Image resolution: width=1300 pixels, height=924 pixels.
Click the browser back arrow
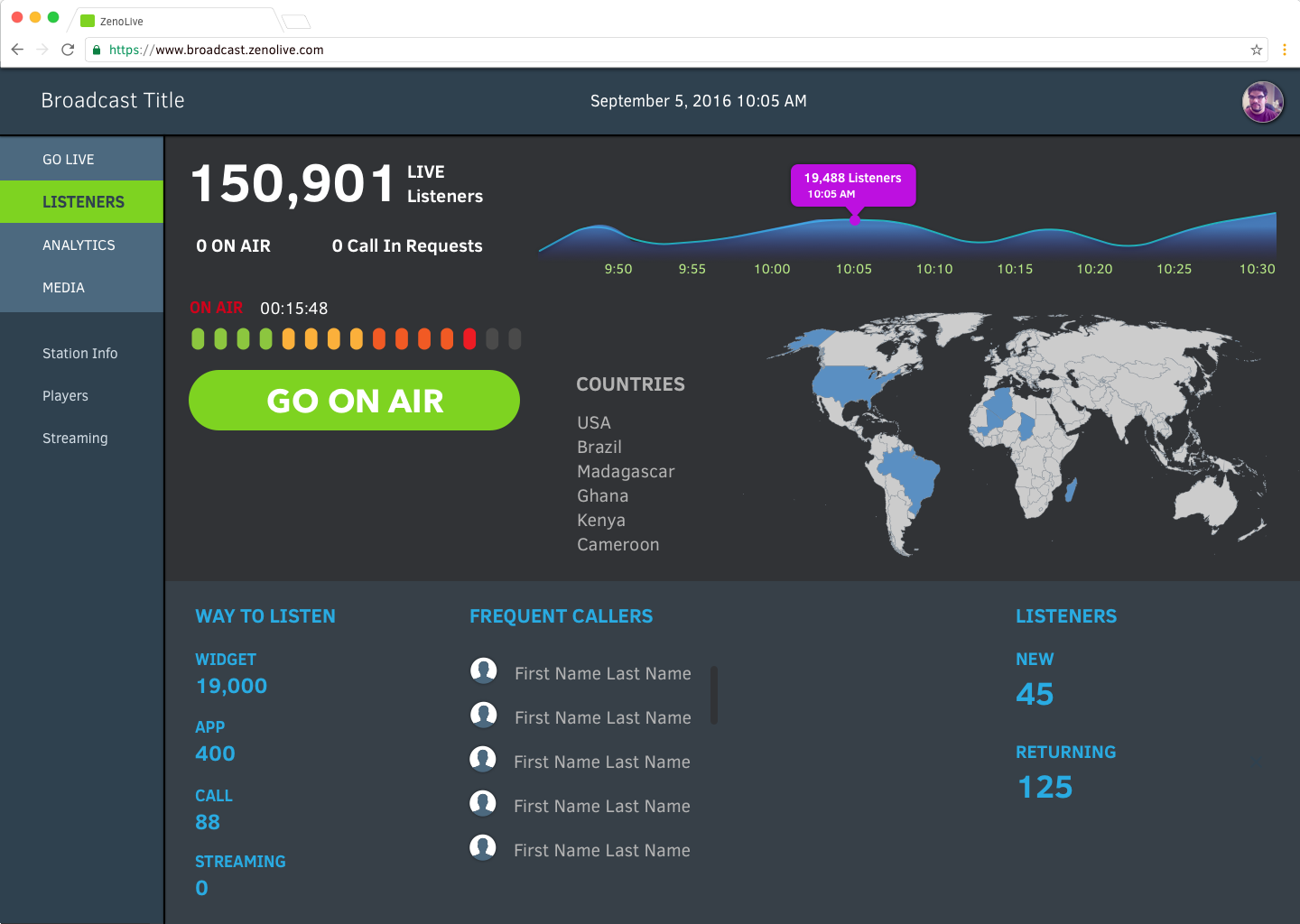(x=17, y=50)
